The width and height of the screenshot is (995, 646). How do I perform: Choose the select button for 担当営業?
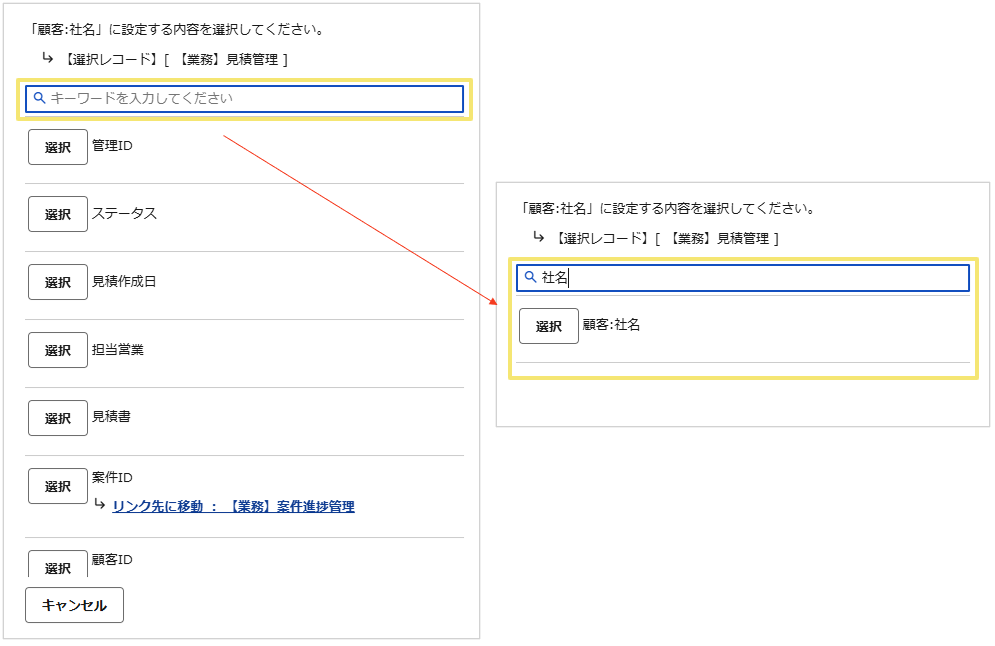point(58,350)
